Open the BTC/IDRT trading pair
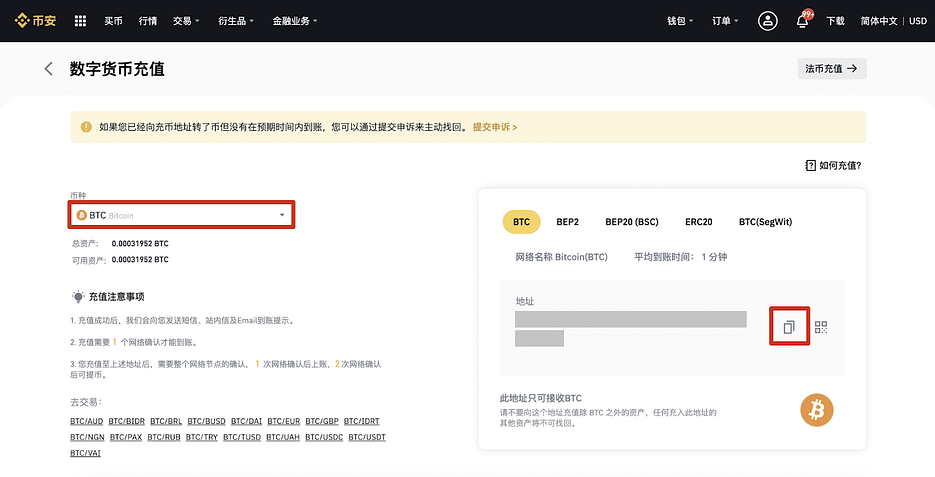Image resolution: width=935 pixels, height=477 pixels. (x=361, y=421)
